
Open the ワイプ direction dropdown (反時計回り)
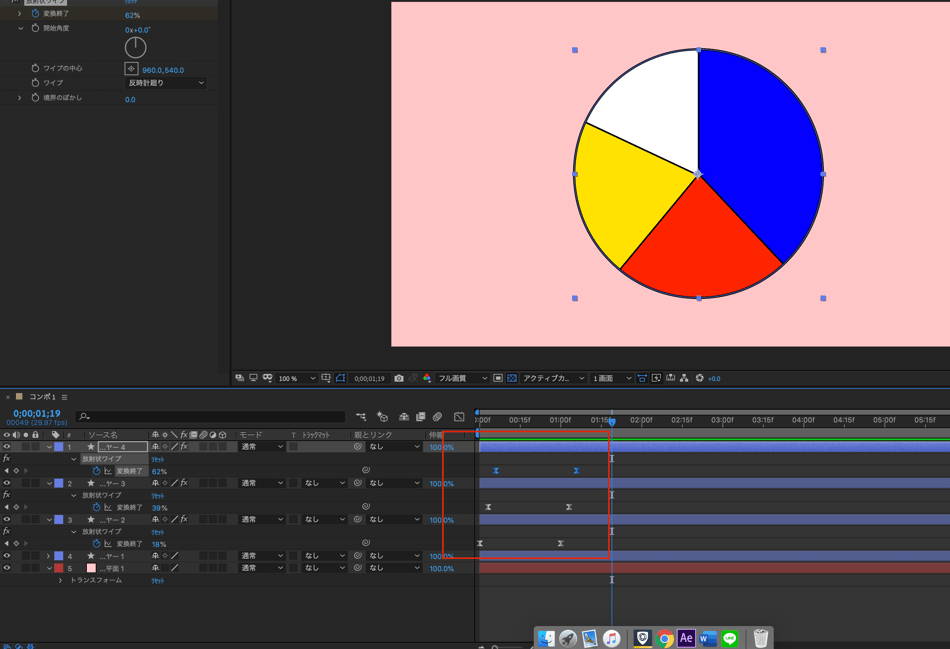coord(166,83)
